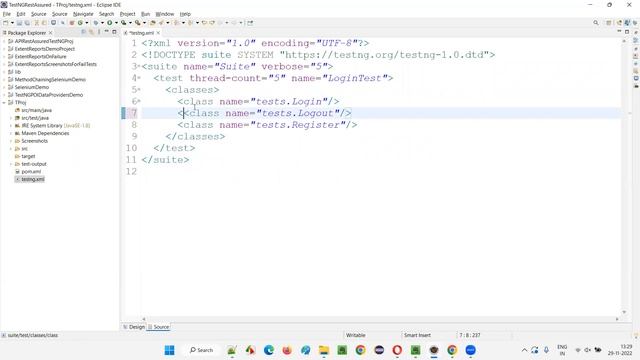Click the Writable status bar entry
640x360 pixels.
click(x=356, y=335)
